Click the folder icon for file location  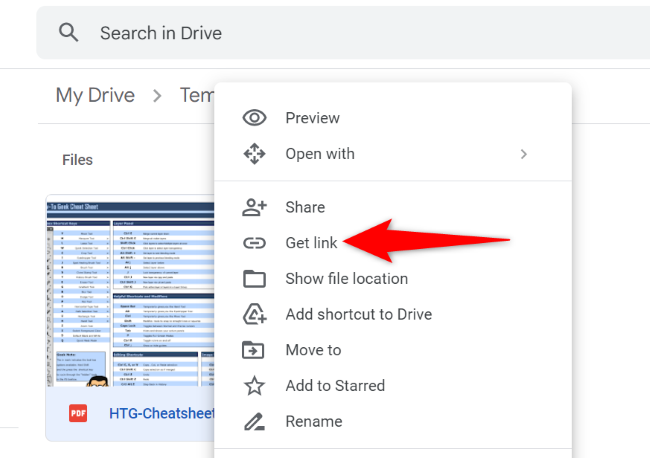click(254, 279)
